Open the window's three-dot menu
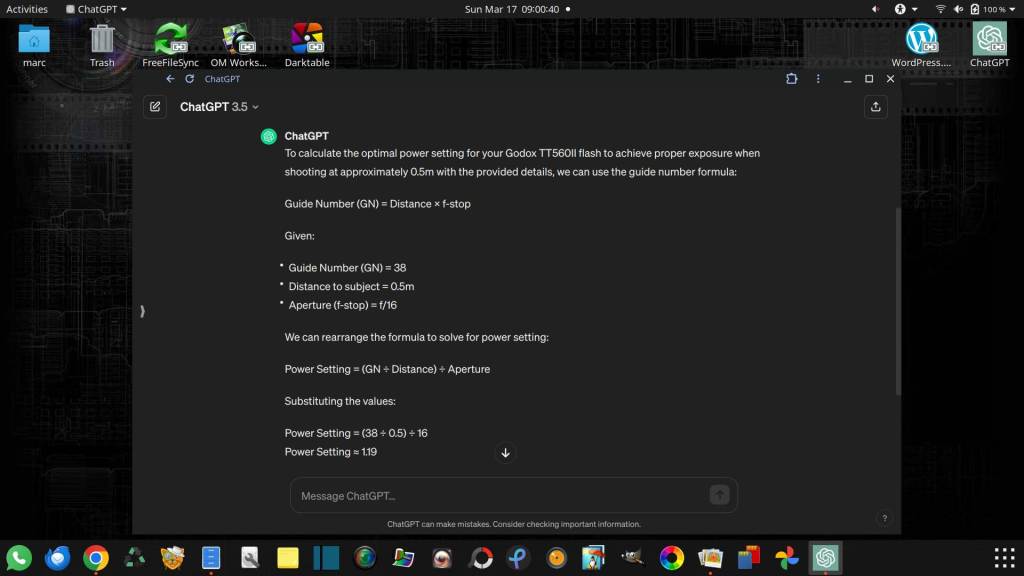The width and height of the screenshot is (1024, 576). 818,79
